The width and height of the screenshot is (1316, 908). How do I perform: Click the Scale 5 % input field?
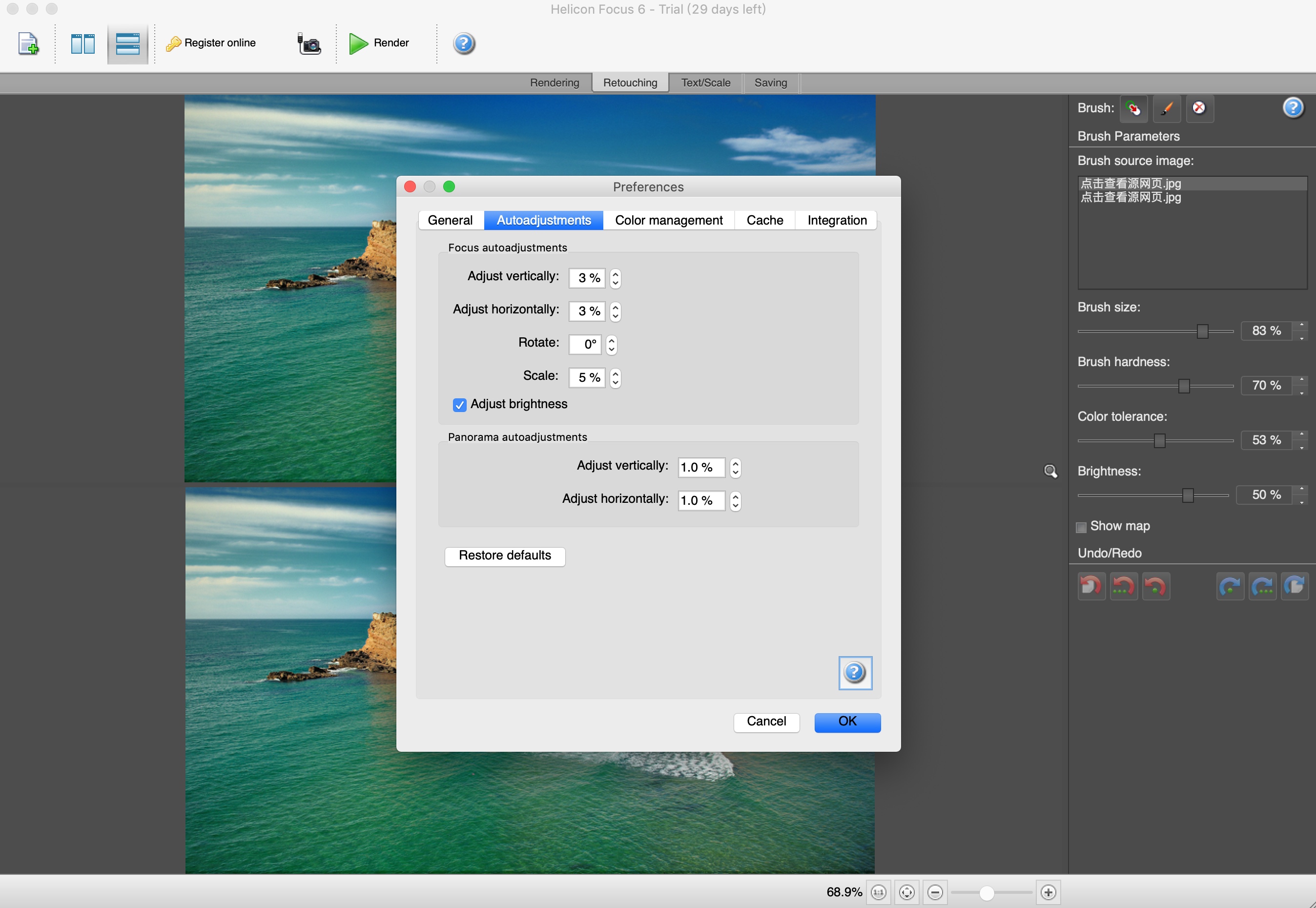(x=588, y=378)
